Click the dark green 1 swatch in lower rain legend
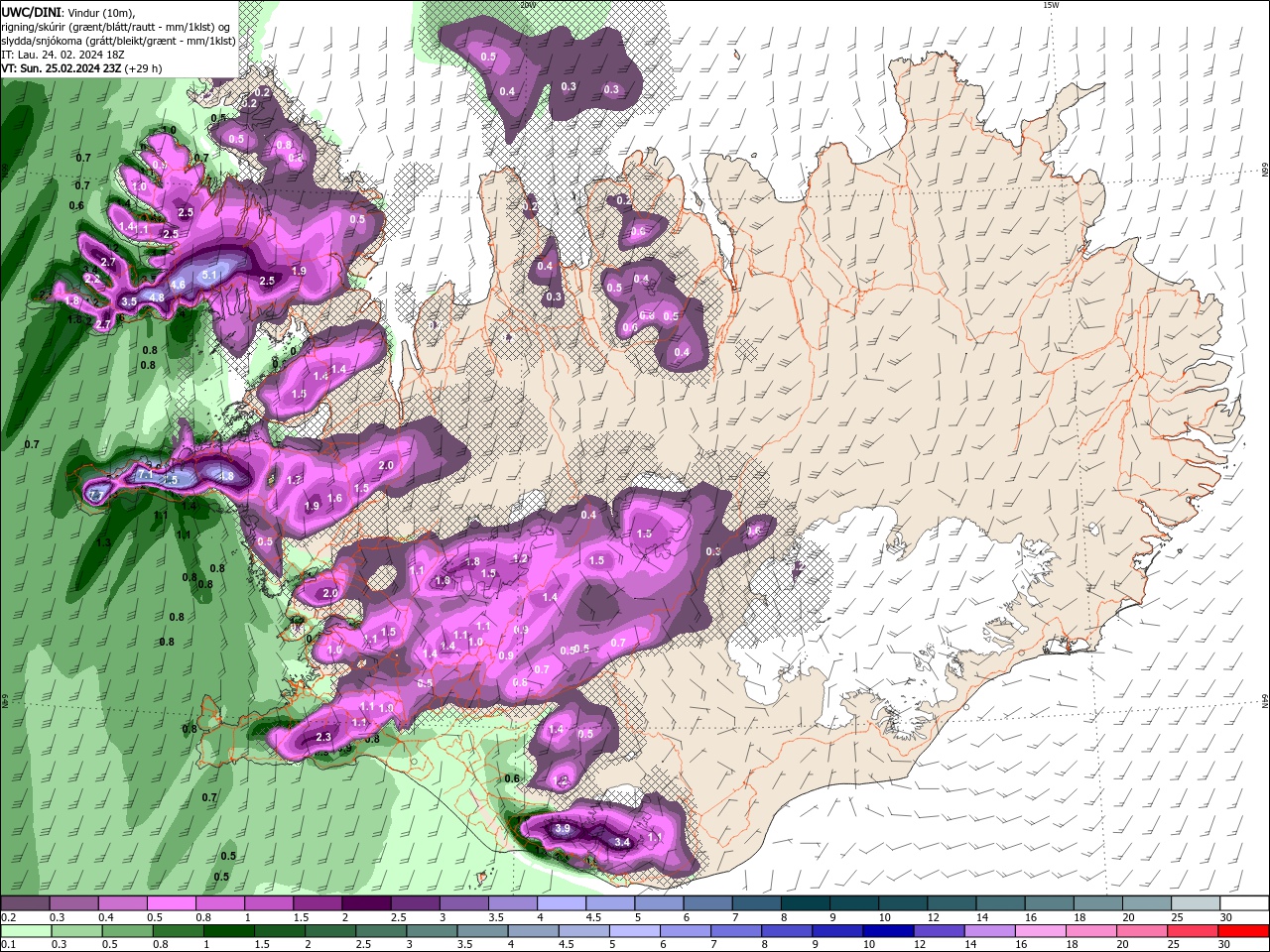Image resolution: width=1270 pixels, height=952 pixels. click(x=227, y=931)
